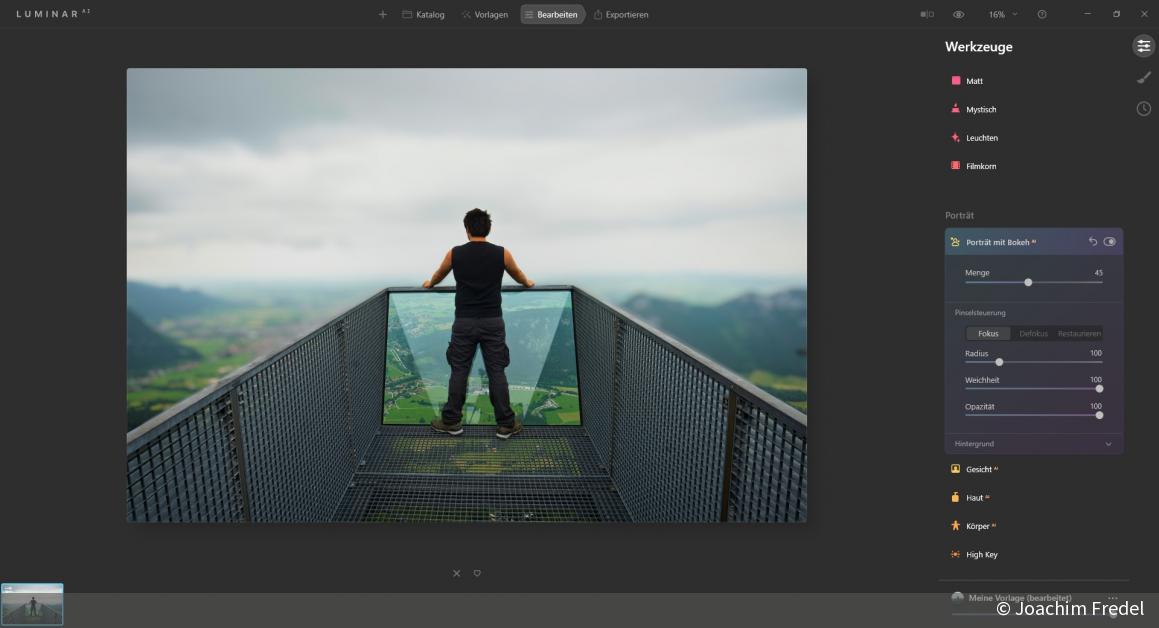Click the Menge value 45
1159x628 pixels.
click(x=1098, y=273)
